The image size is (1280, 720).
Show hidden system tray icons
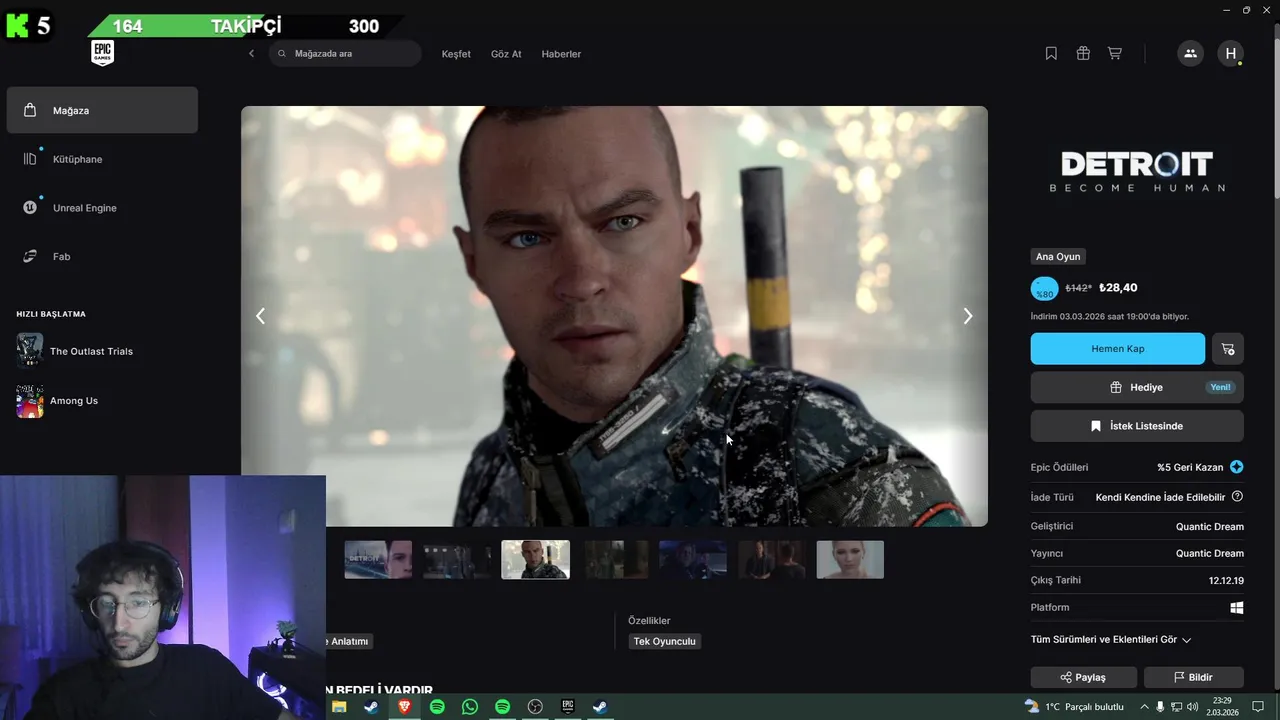click(x=1144, y=707)
